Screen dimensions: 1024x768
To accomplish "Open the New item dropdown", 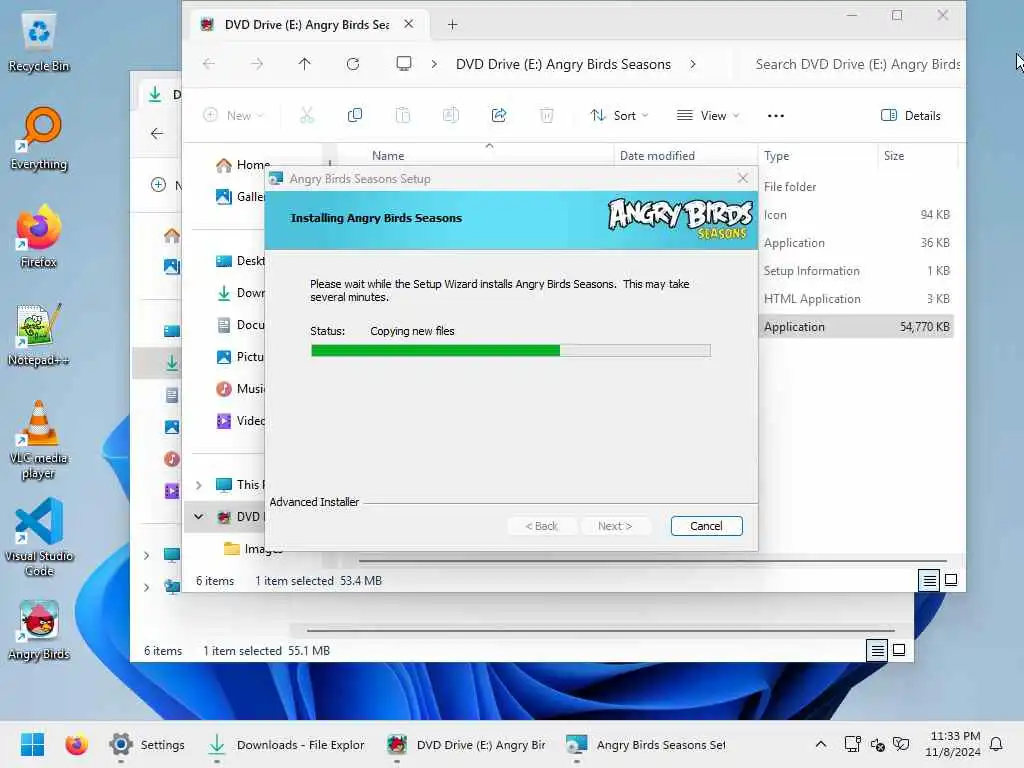I will 234,116.
